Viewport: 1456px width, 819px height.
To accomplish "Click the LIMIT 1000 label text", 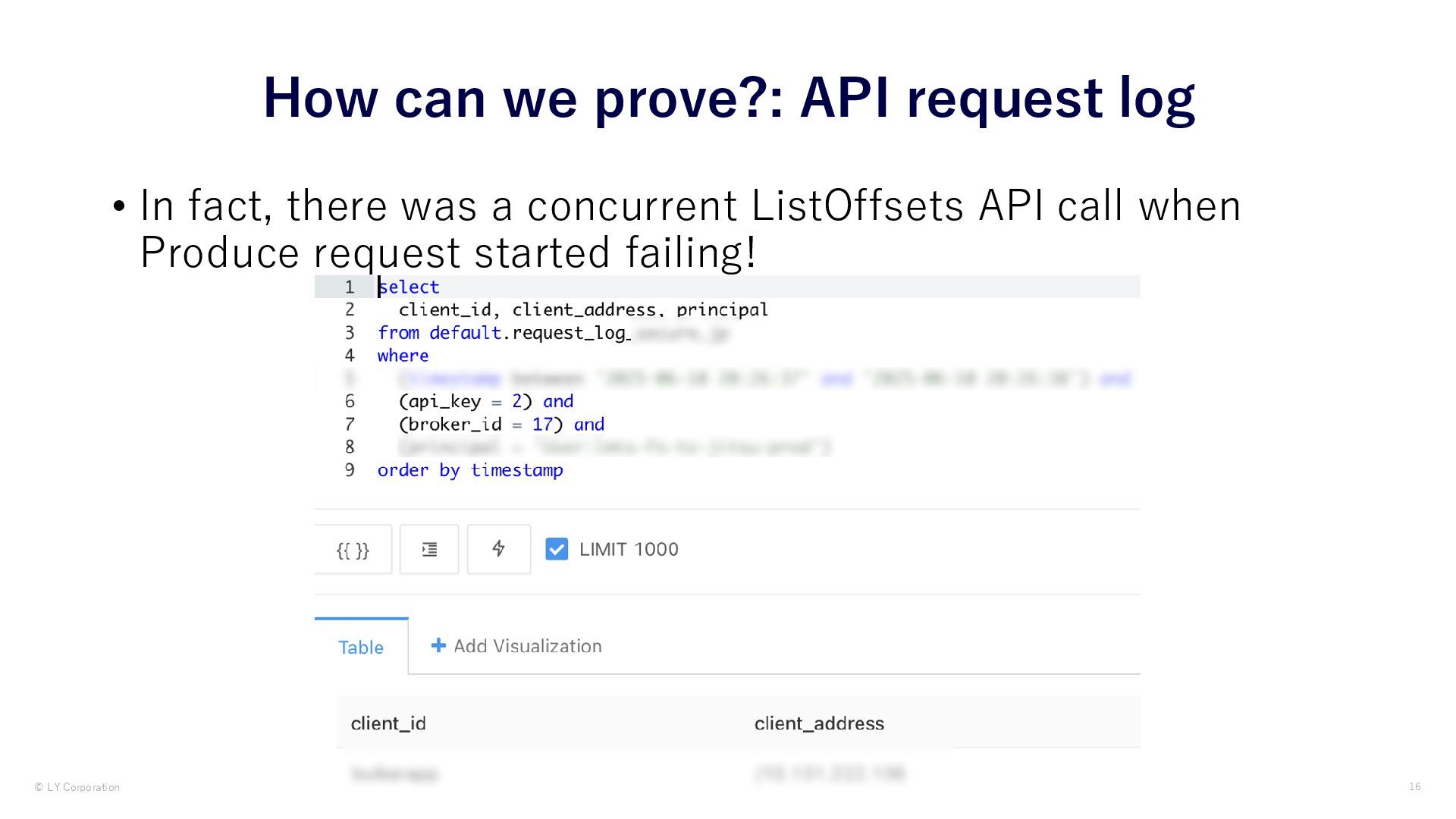I will coord(629,549).
